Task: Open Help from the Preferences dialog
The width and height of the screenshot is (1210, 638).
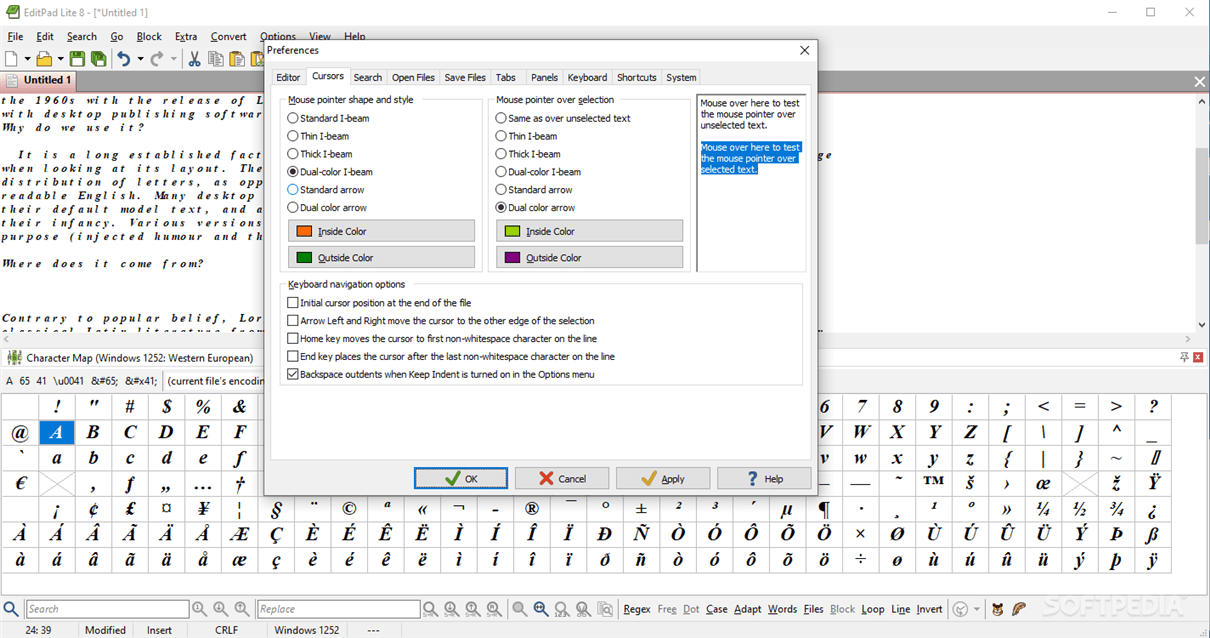Action: click(x=764, y=478)
